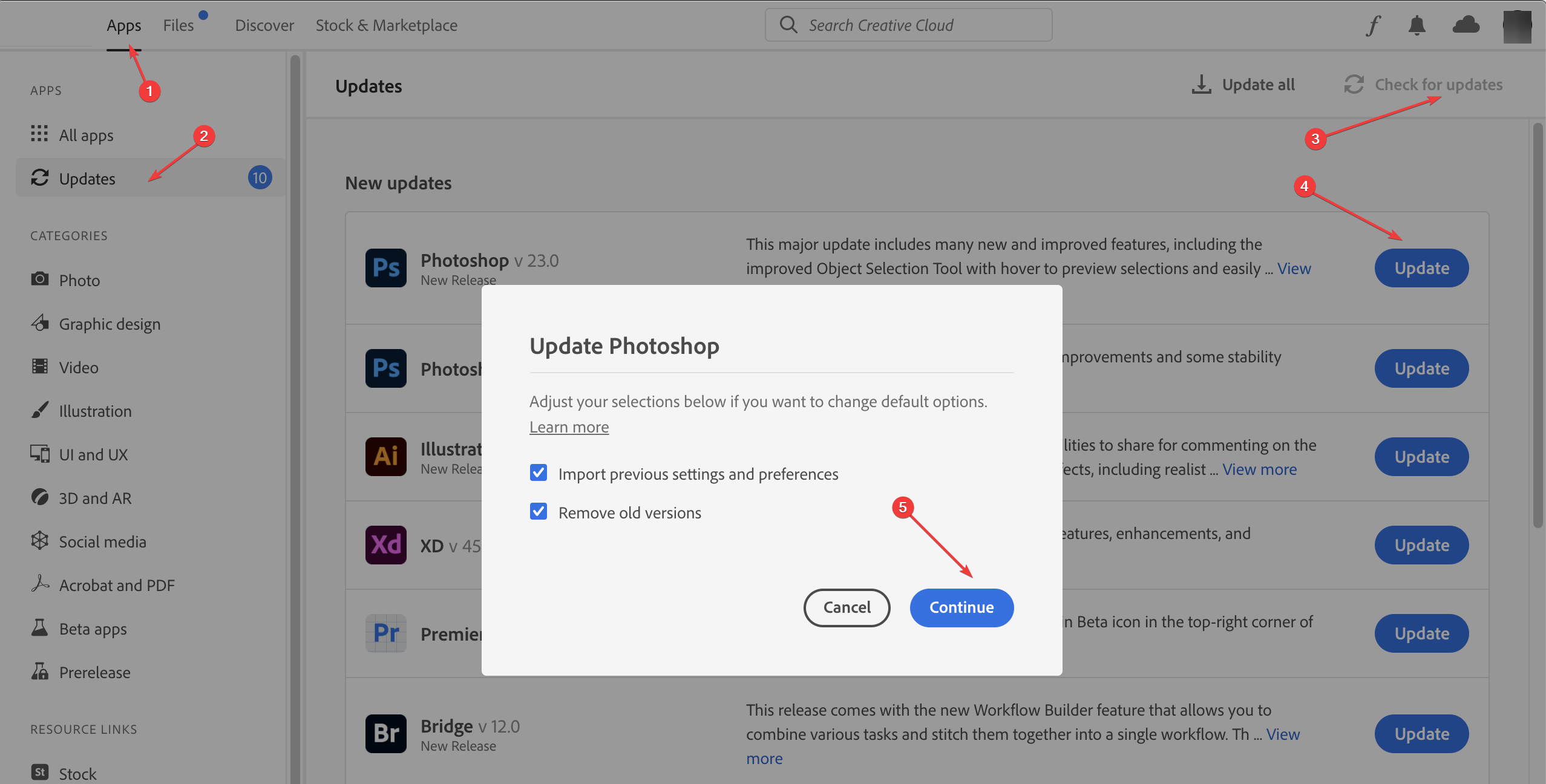The image size is (1546, 784).
Task: Click the Illustrator Ai app icon
Action: (x=386, y=456)
